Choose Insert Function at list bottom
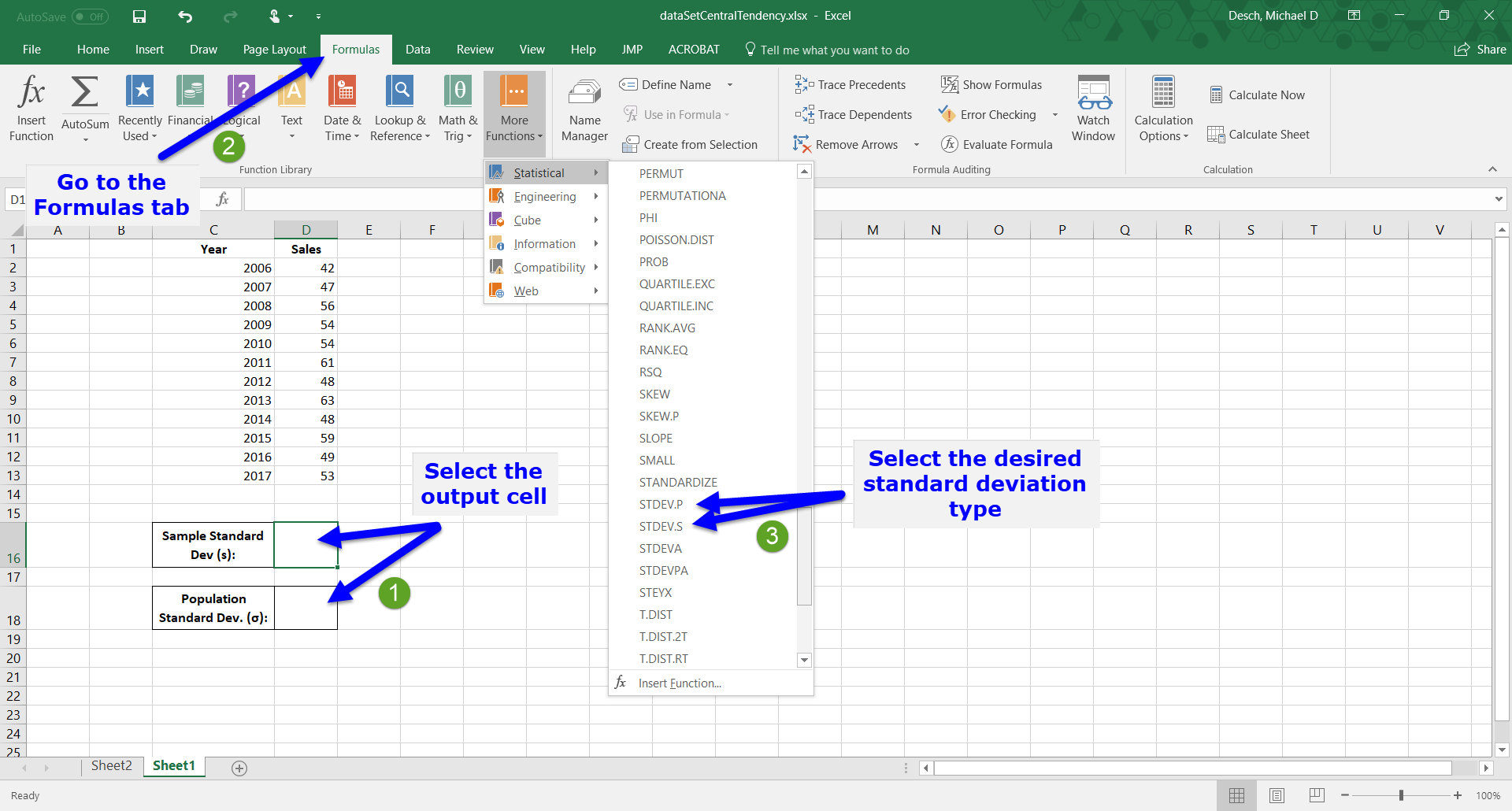Screen dimensions: 1512x811 pyautogui.click(x=679, y=683)
